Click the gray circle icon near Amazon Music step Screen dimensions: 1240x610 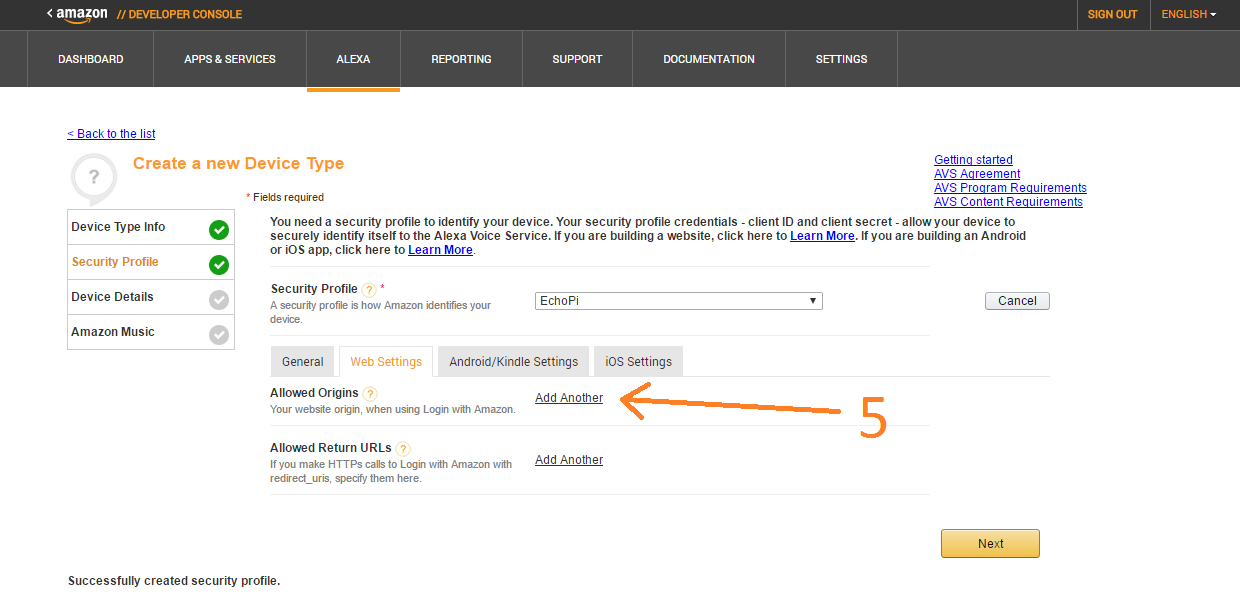(219, 332)
